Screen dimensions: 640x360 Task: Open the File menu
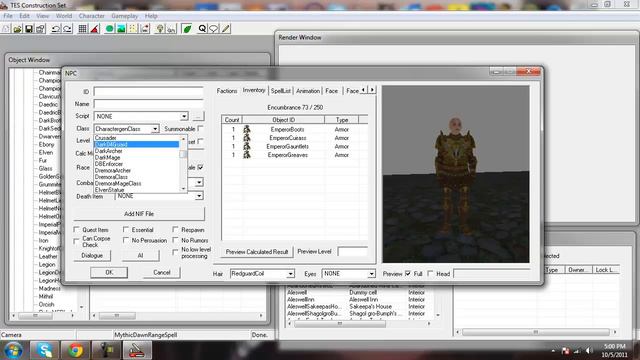click(x=8, y=16)
